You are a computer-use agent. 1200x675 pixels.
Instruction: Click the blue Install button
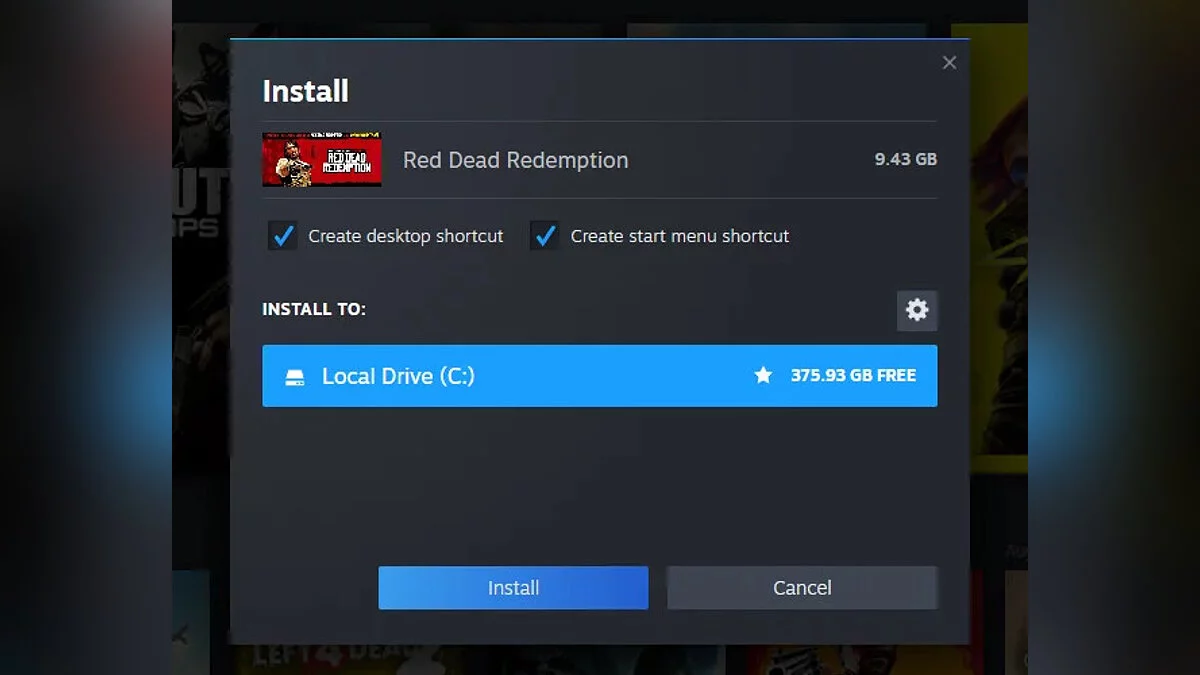(x=513, y=588)
